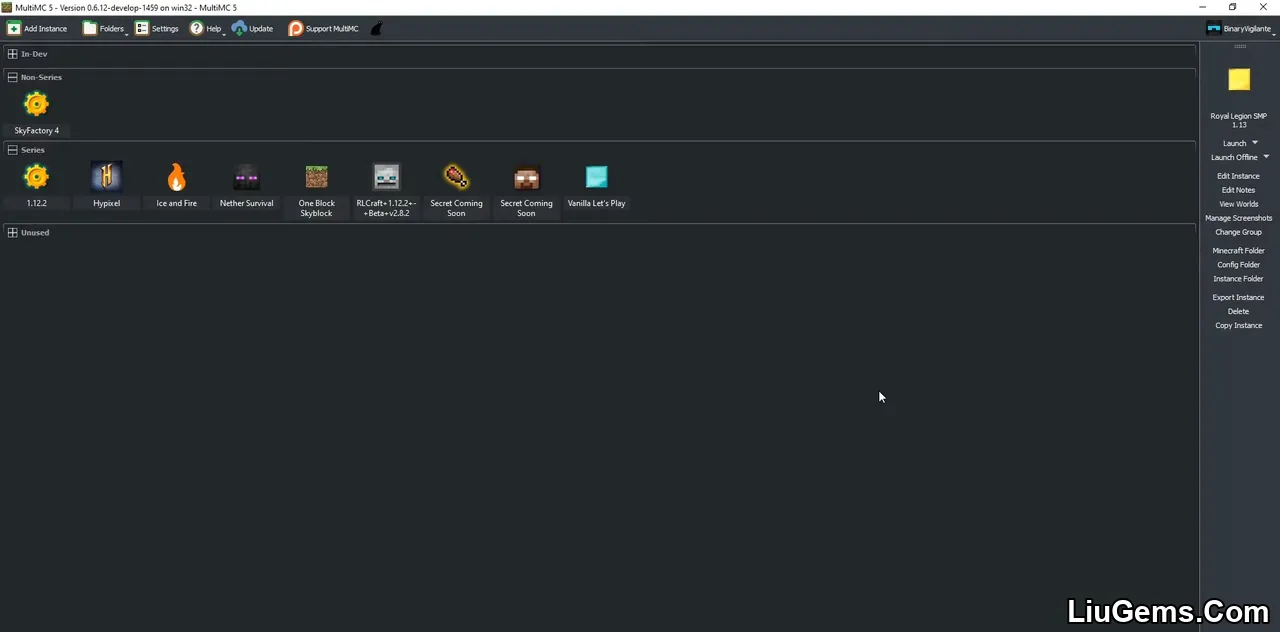Click Edit Instance

click(1238, 176)
